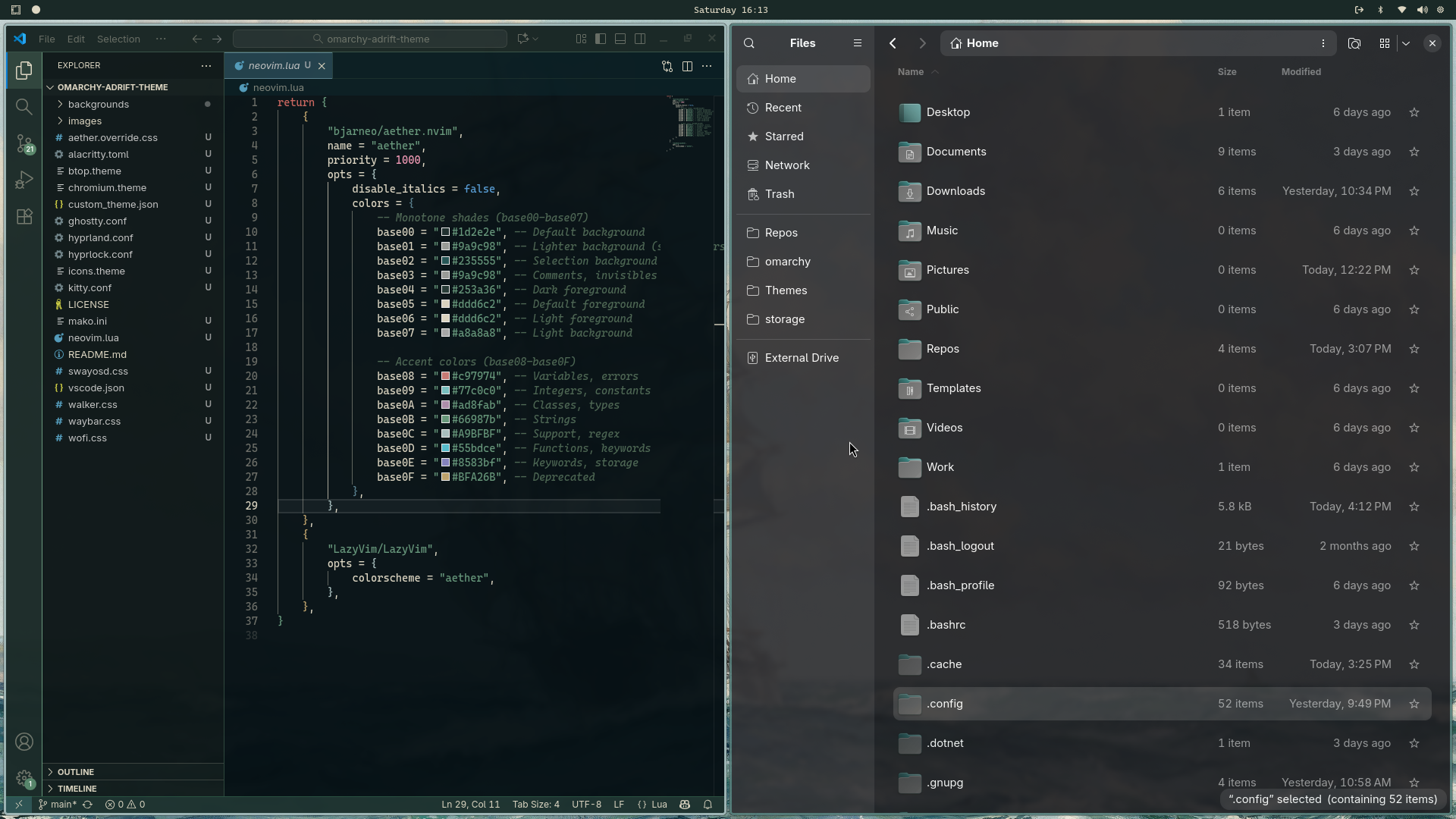
Task: Open the Edit menu in VS Code
Action: [76, 39]
